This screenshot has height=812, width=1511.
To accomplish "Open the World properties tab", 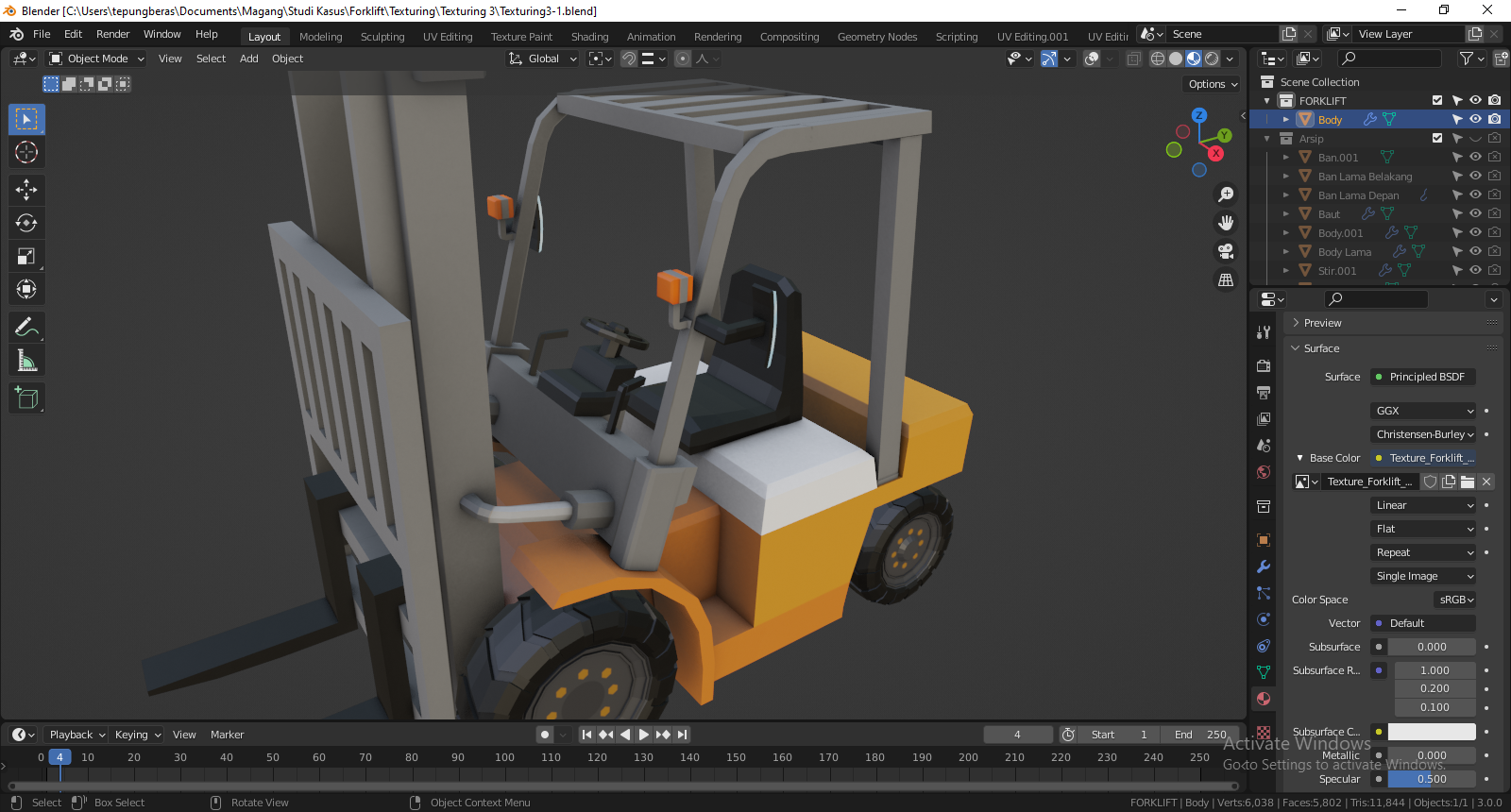I will pyautogui.click(x=1264, y=471).
